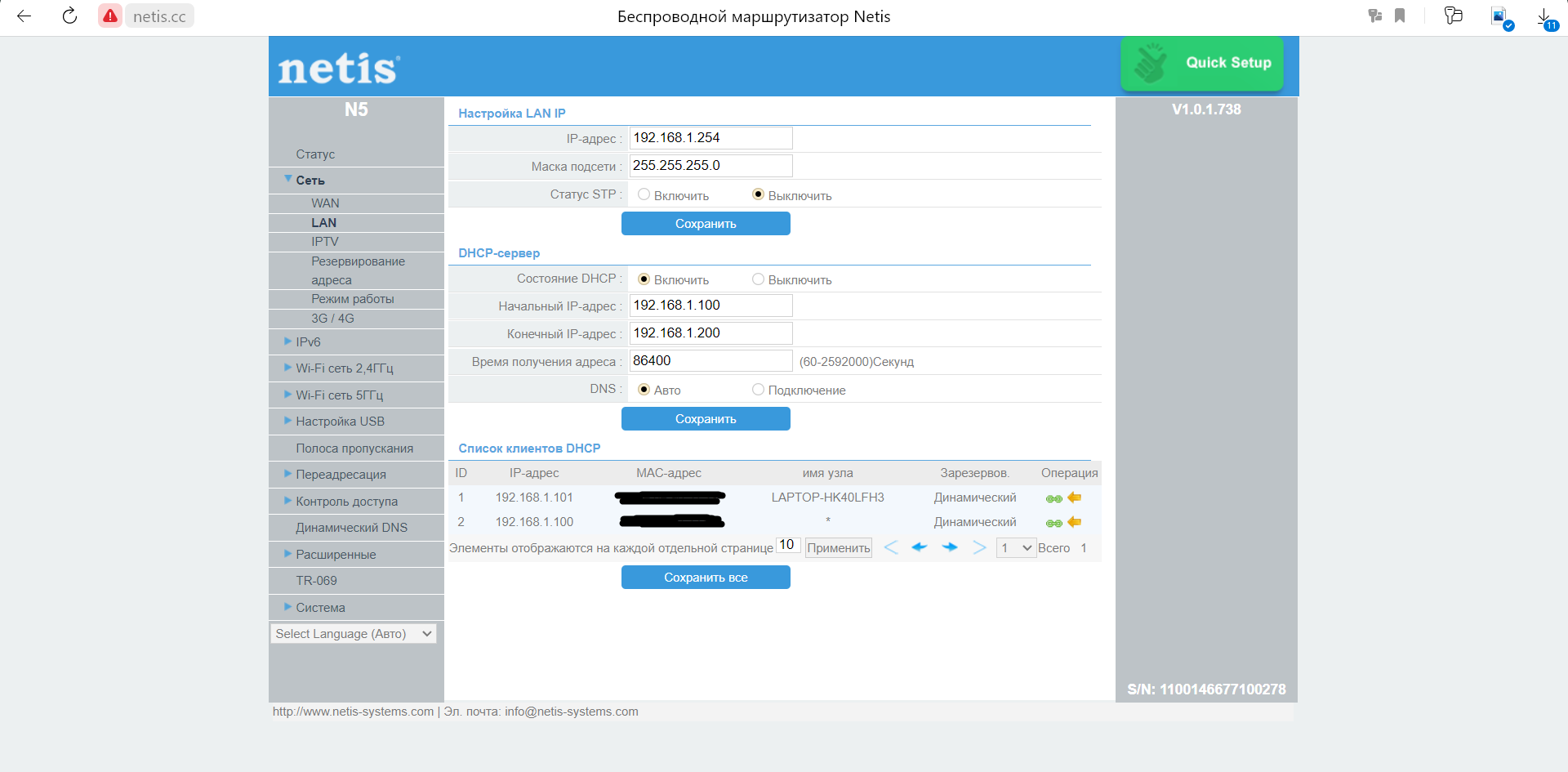This screenshot has height=772, width=1568.
Task: Click the orange arrow icon for 192.168.1.100
Action: 1075,522
